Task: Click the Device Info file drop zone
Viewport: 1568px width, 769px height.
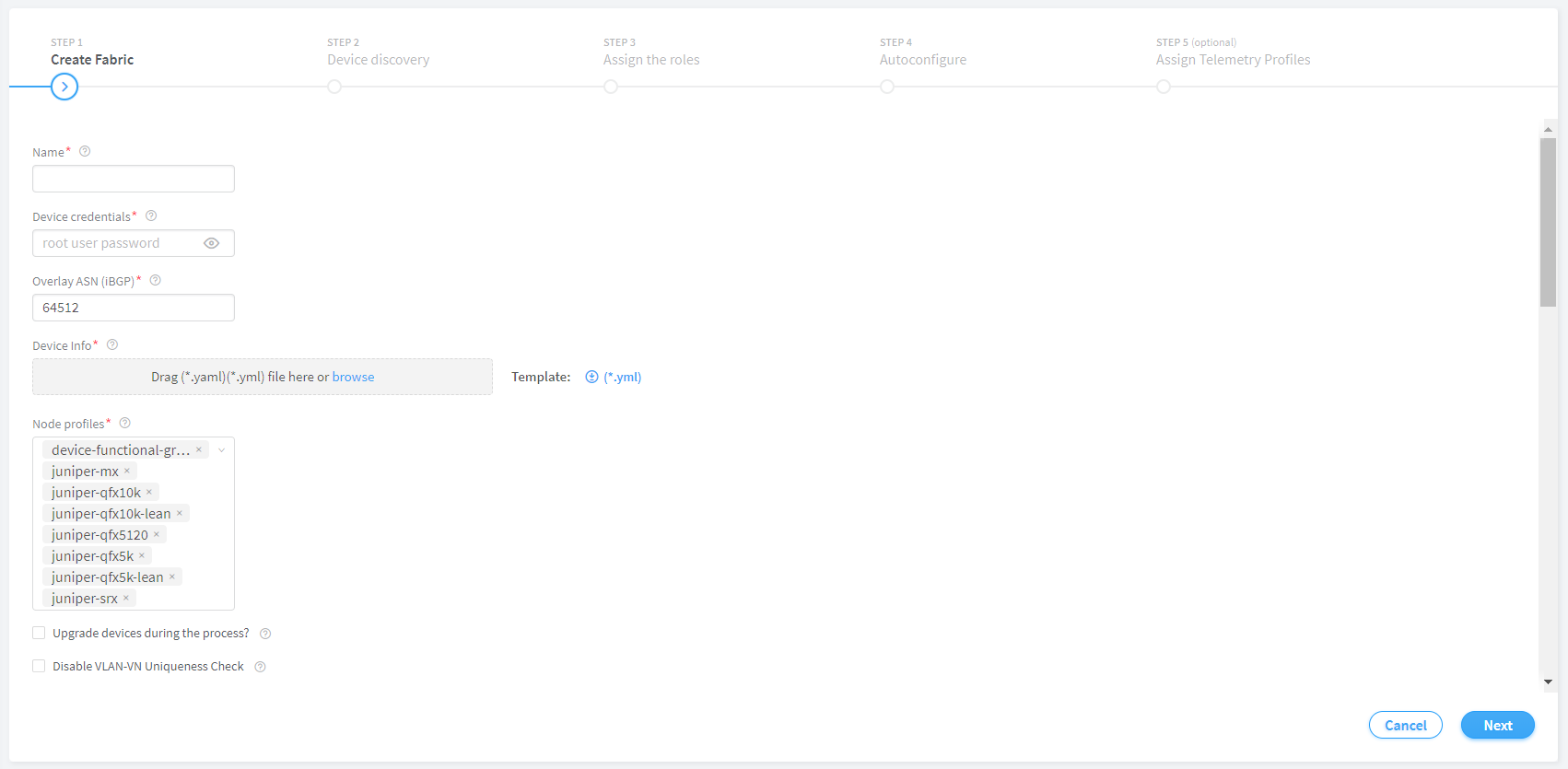Action: coord(263,377)
